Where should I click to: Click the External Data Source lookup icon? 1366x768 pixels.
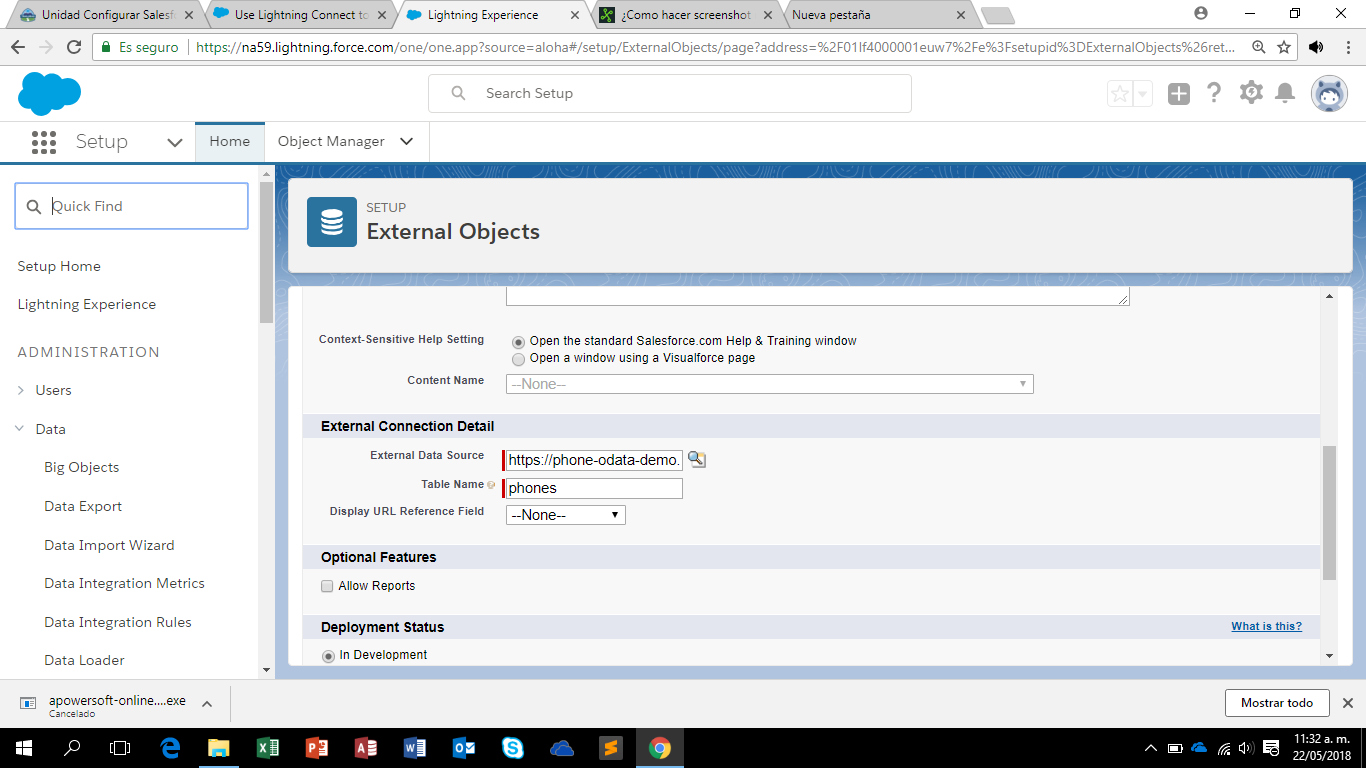click(x=696, y=459)
